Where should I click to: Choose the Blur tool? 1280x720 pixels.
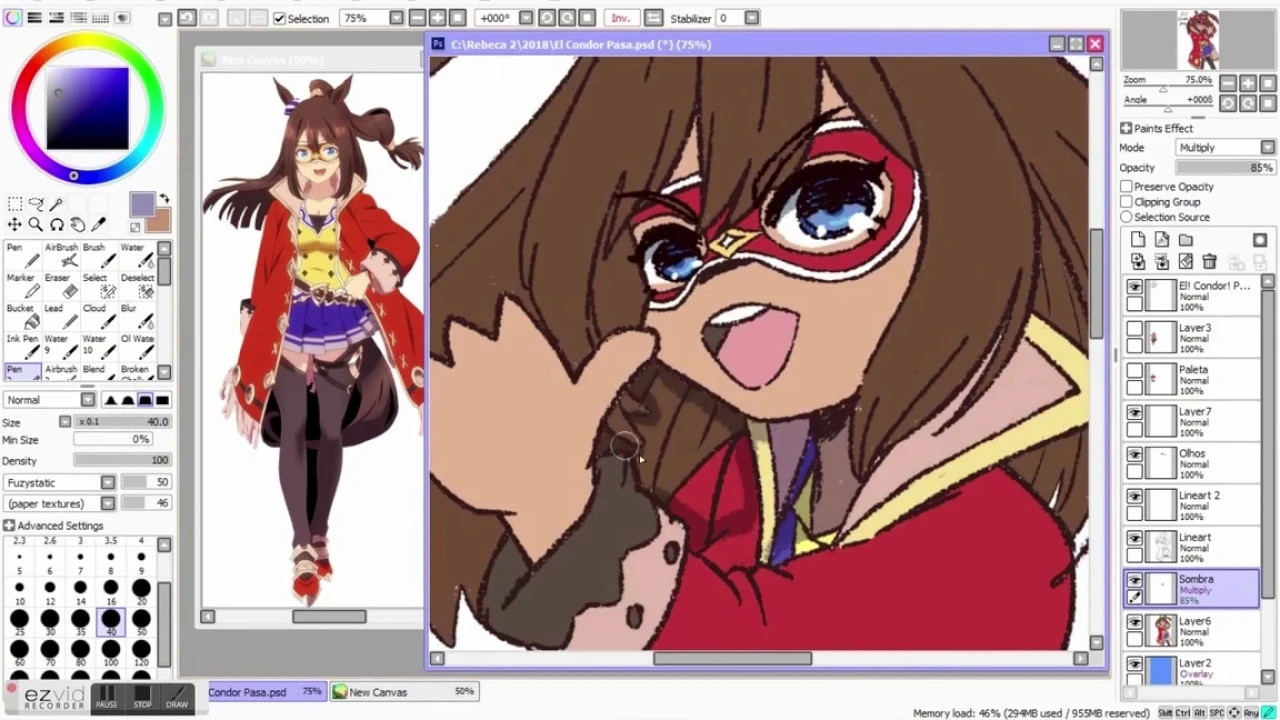[x=136, y=316]
